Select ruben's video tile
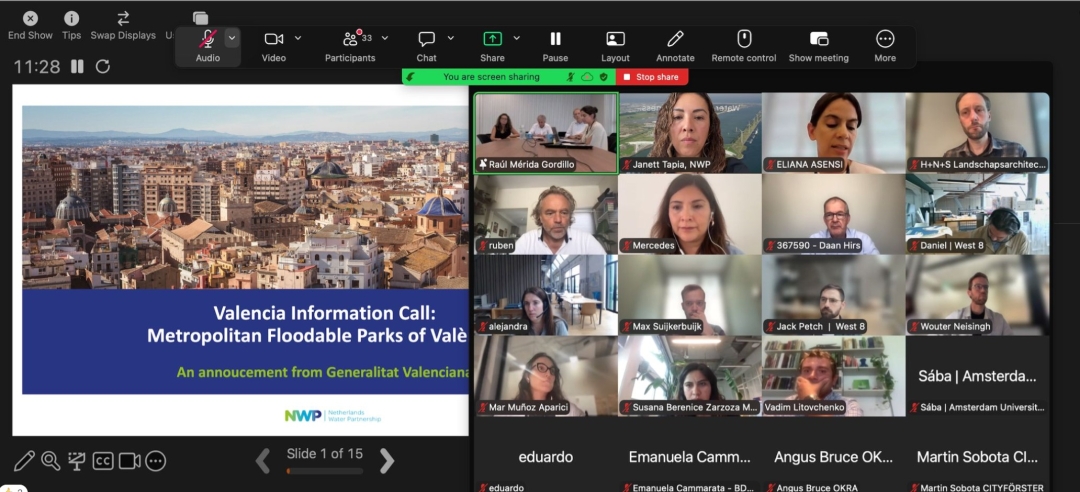 coord(546,214)
